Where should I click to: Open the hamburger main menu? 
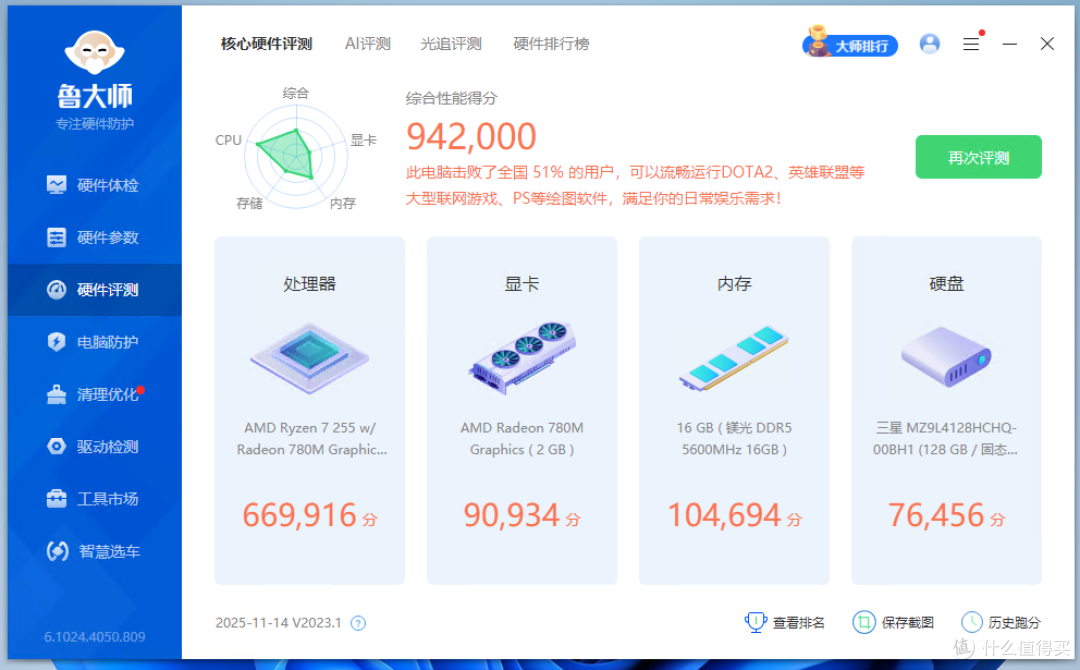971,44
